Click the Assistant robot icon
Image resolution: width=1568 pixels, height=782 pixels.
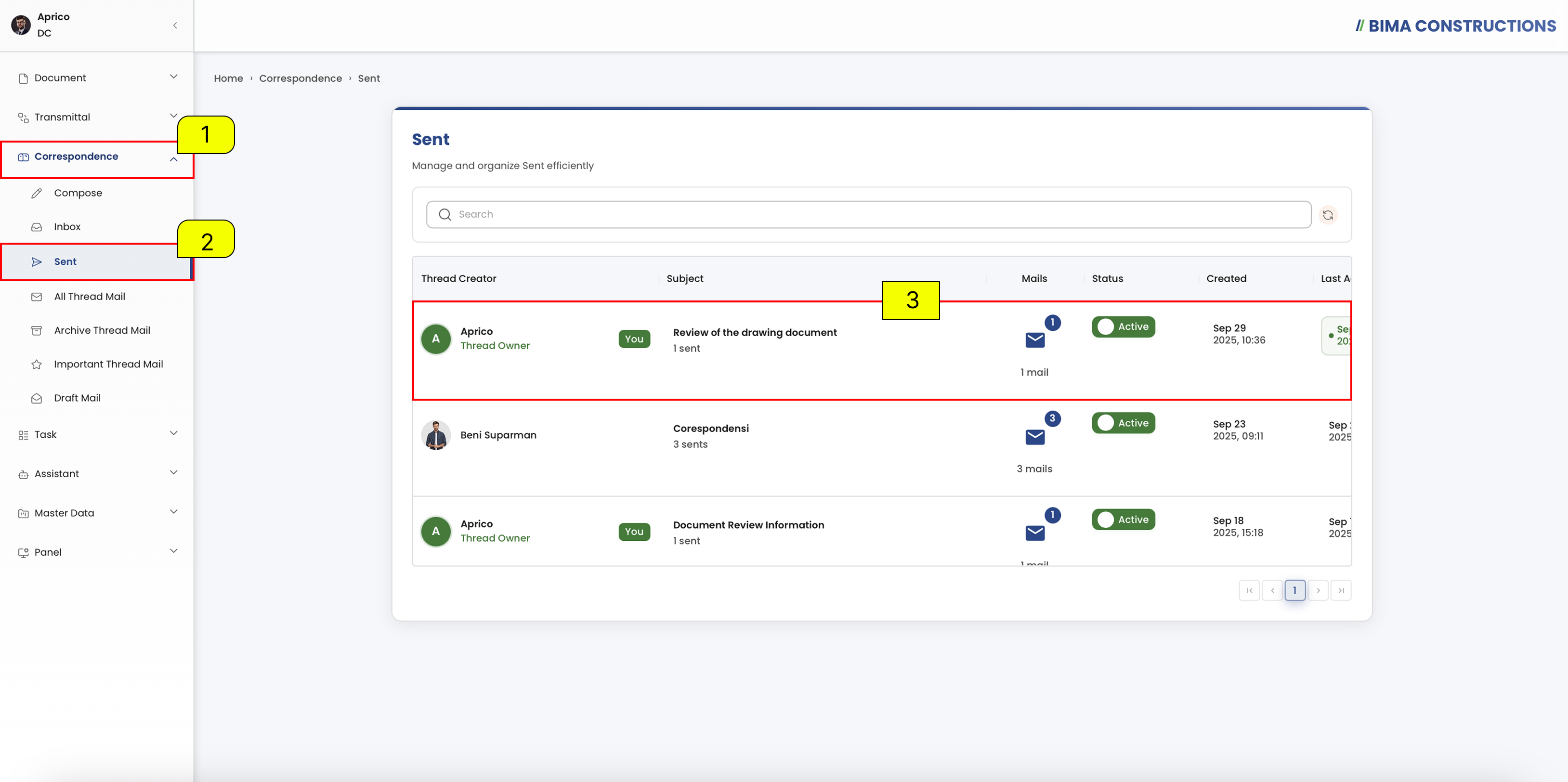(23, 474)
